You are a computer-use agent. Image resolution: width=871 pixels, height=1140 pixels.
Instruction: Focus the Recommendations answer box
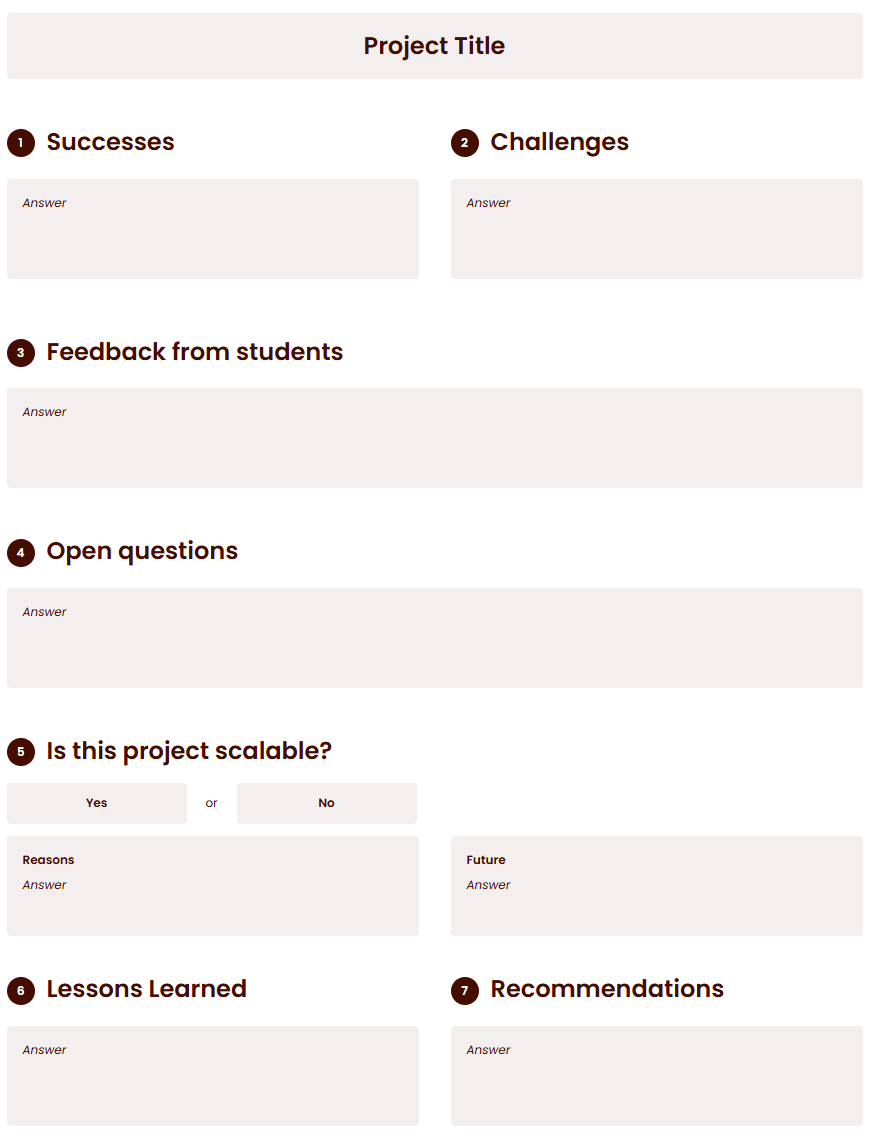[657, 1076]
